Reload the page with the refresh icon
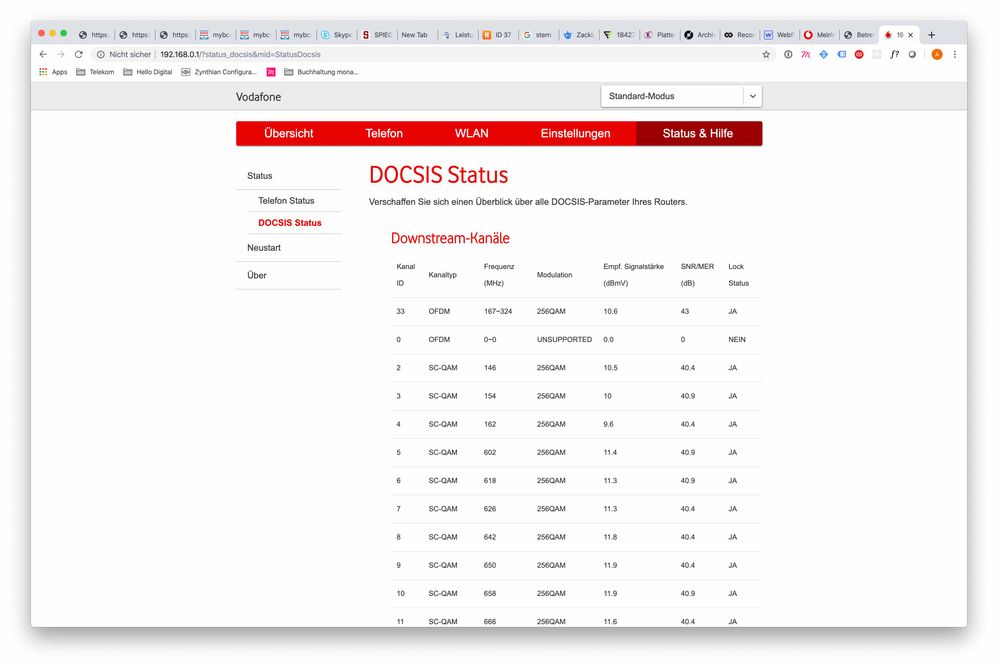The height and width of the screenshot is (668, 998). tap(78, 55)
